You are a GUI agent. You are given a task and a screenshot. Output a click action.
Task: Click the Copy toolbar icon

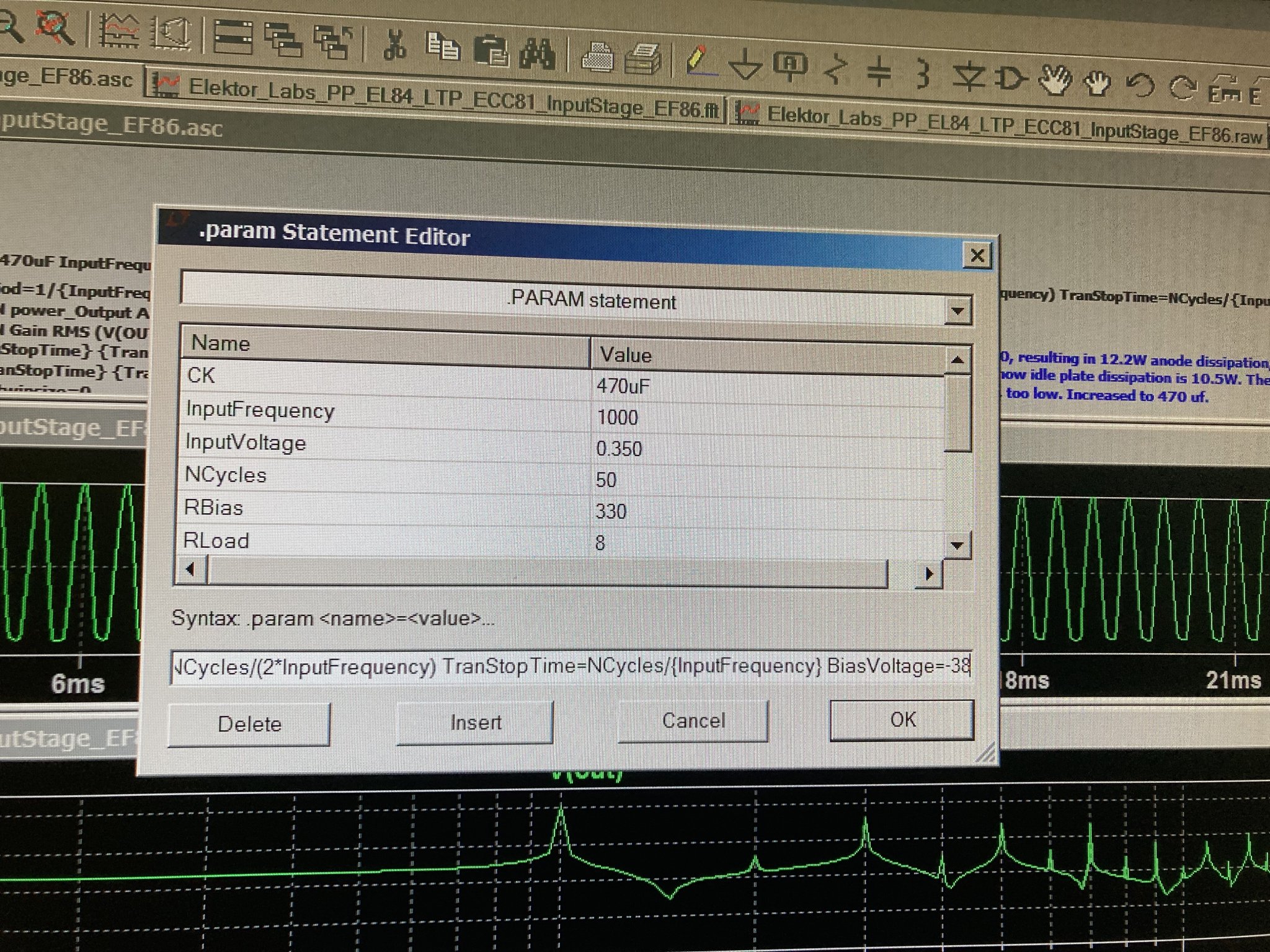pyautogui.click(x=443, y=46)
